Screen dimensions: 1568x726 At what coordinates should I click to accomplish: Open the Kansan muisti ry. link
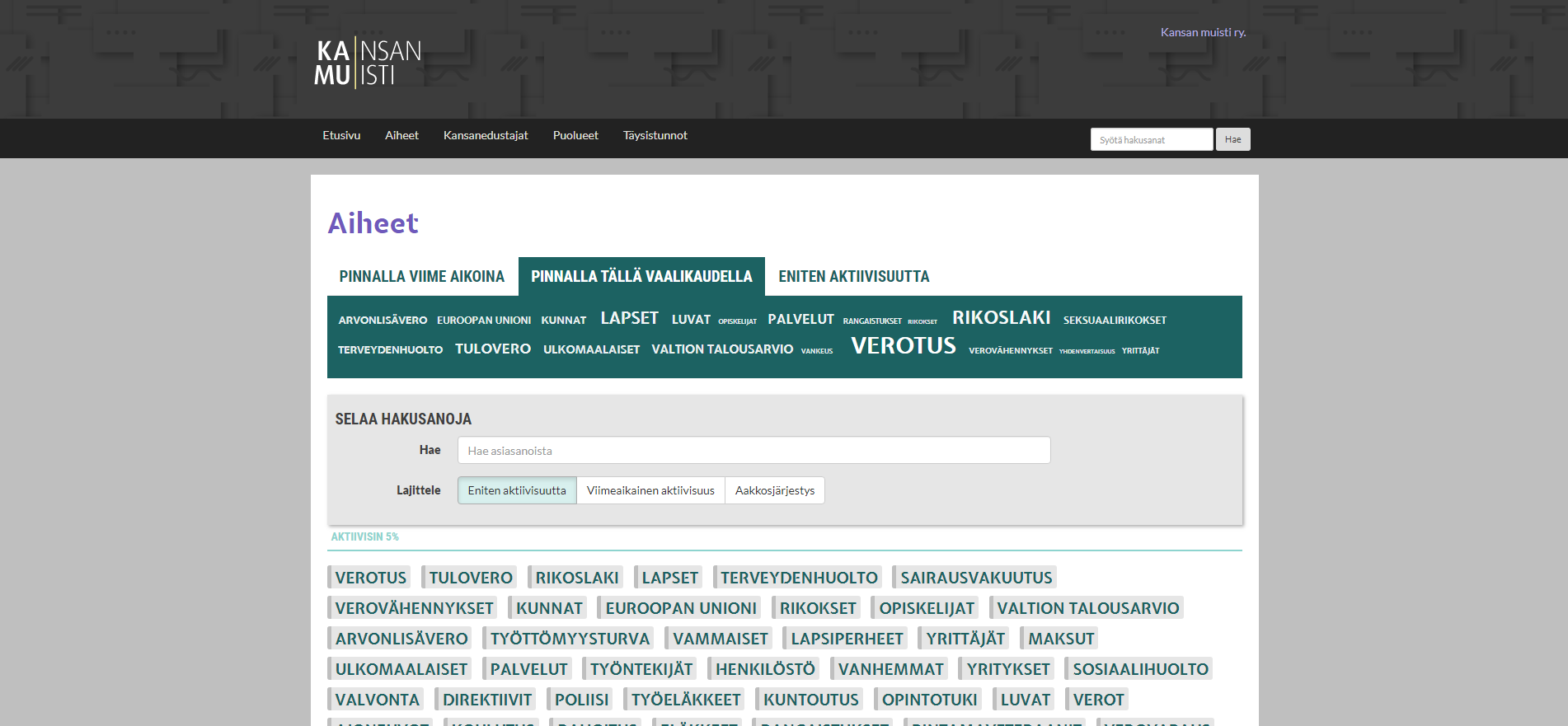[x=1203, y=32]
